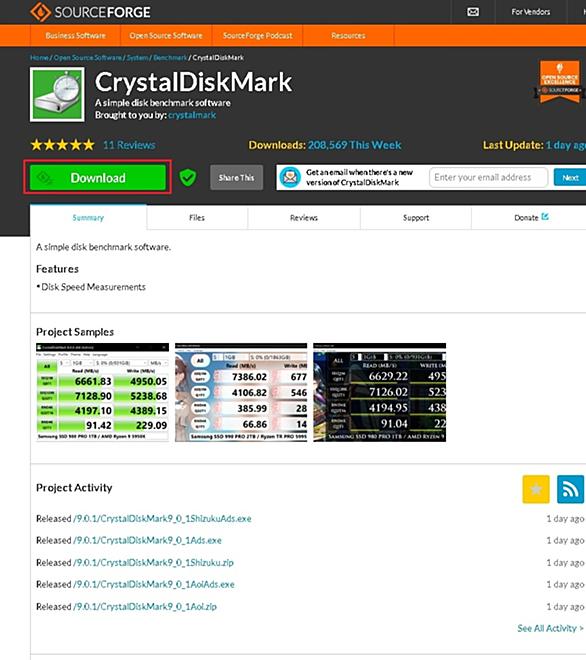This screenshot has height=660, width=586.
Task: Open the dark theme sample screenshot
Action: click(x=379, y=392)
